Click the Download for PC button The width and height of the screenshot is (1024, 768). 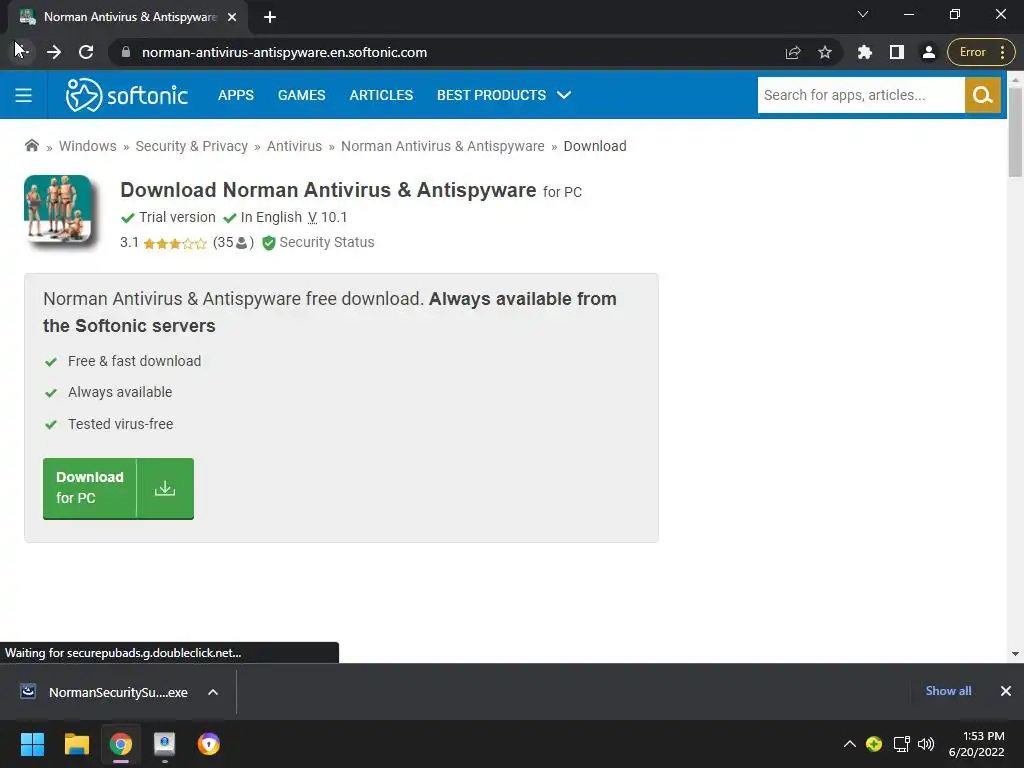click(118, 488)
